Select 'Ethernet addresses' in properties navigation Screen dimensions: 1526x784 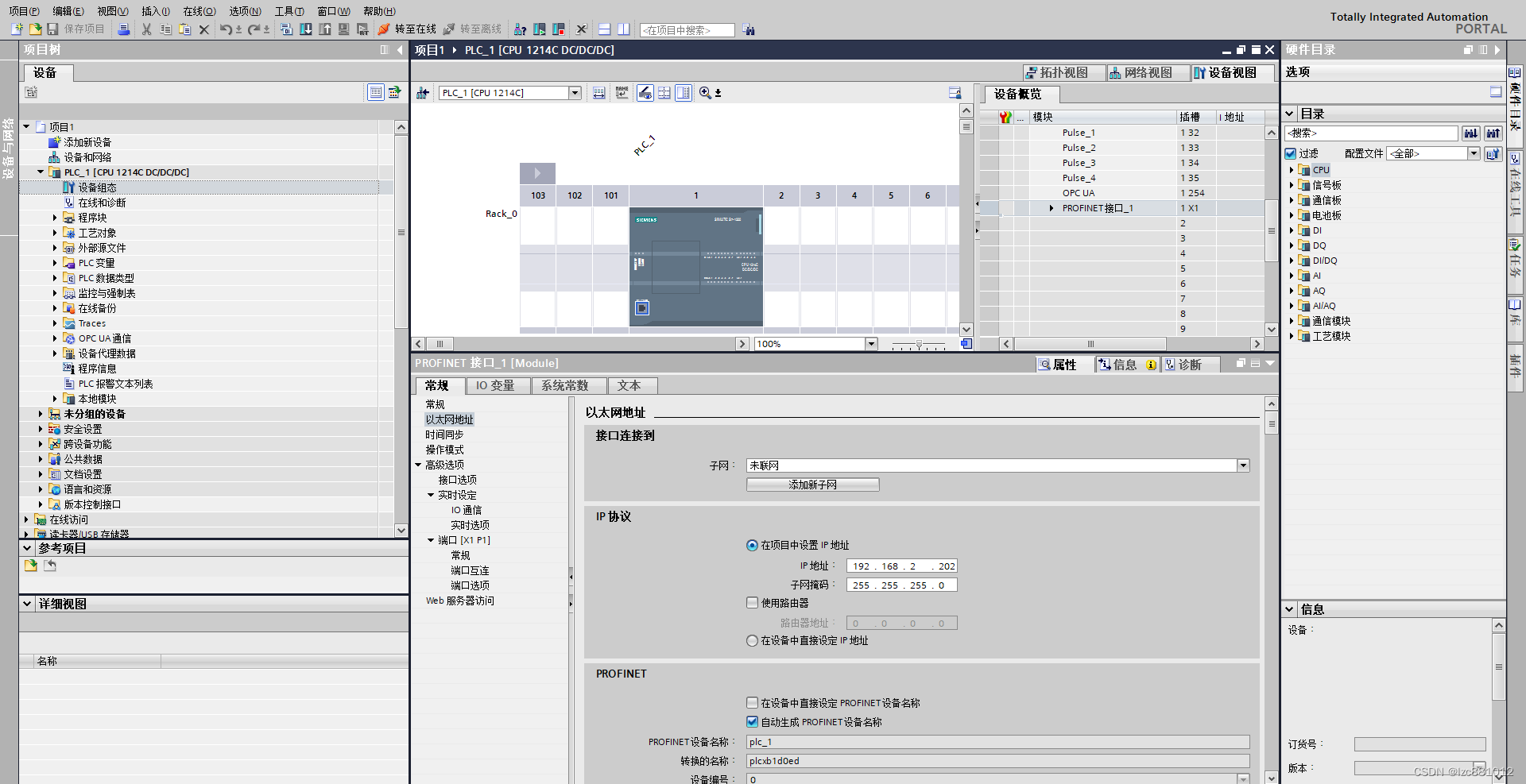[x=449, y=419]
